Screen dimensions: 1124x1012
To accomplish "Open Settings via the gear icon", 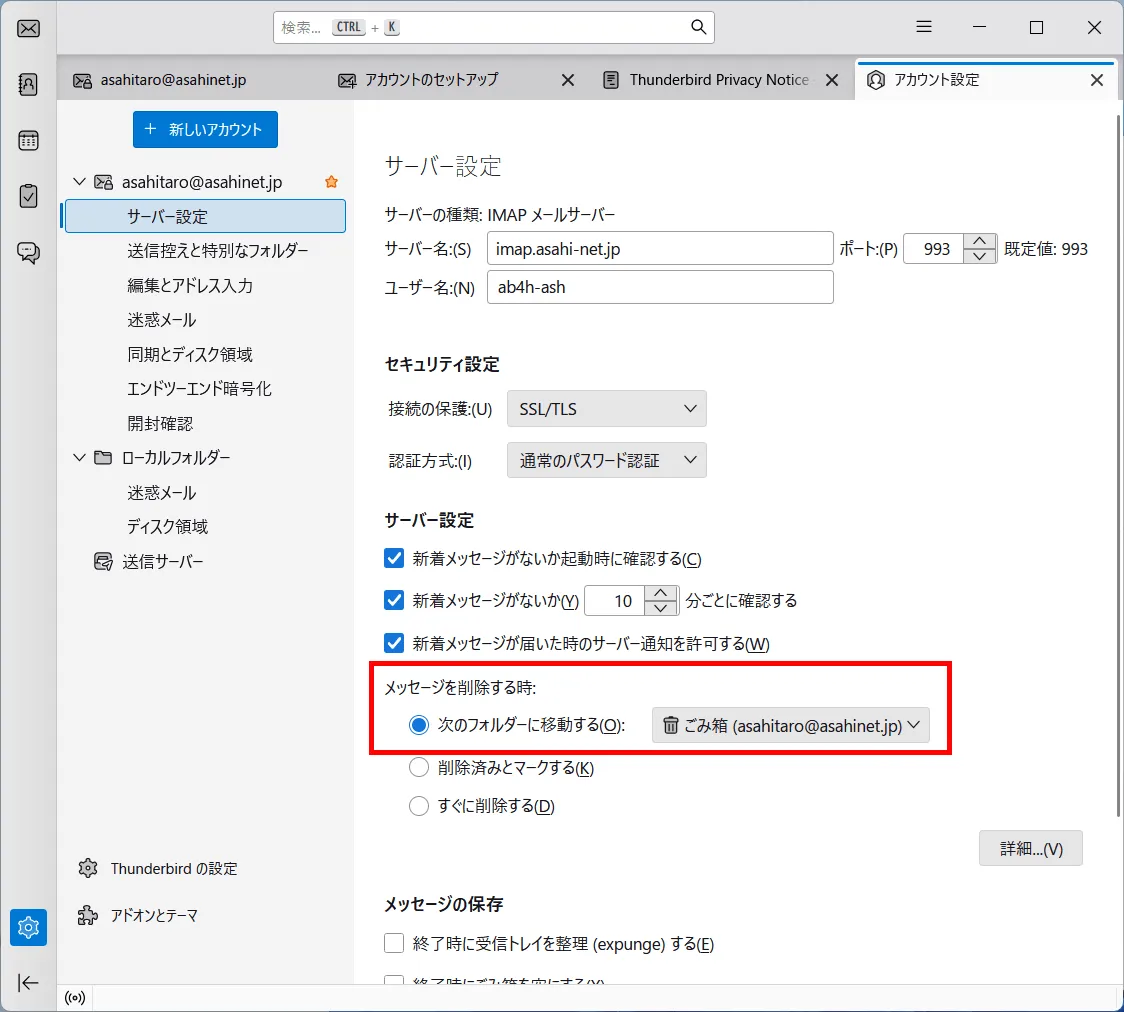I will click(28, 927).
